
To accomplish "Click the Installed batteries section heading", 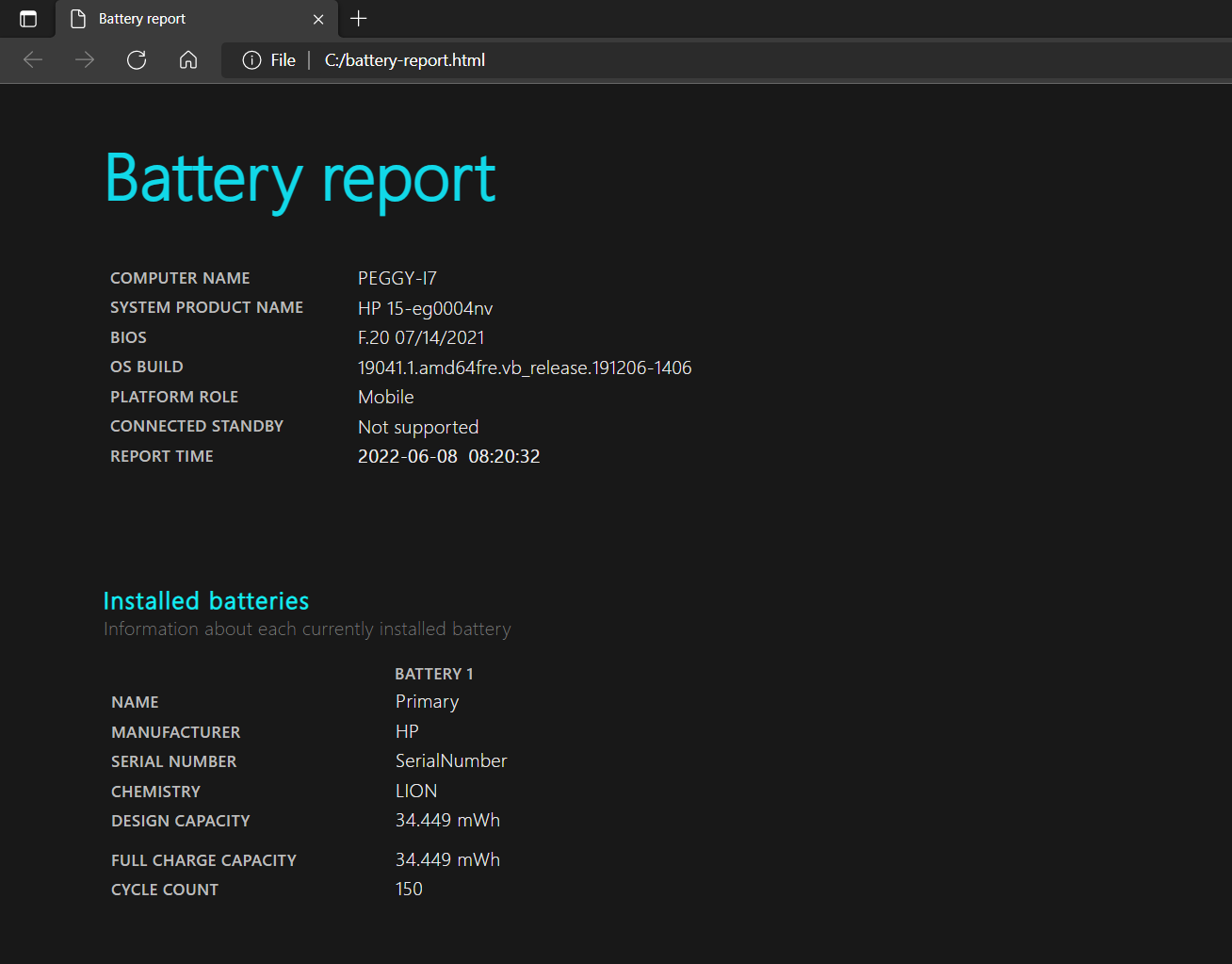I will pos(205,601).
